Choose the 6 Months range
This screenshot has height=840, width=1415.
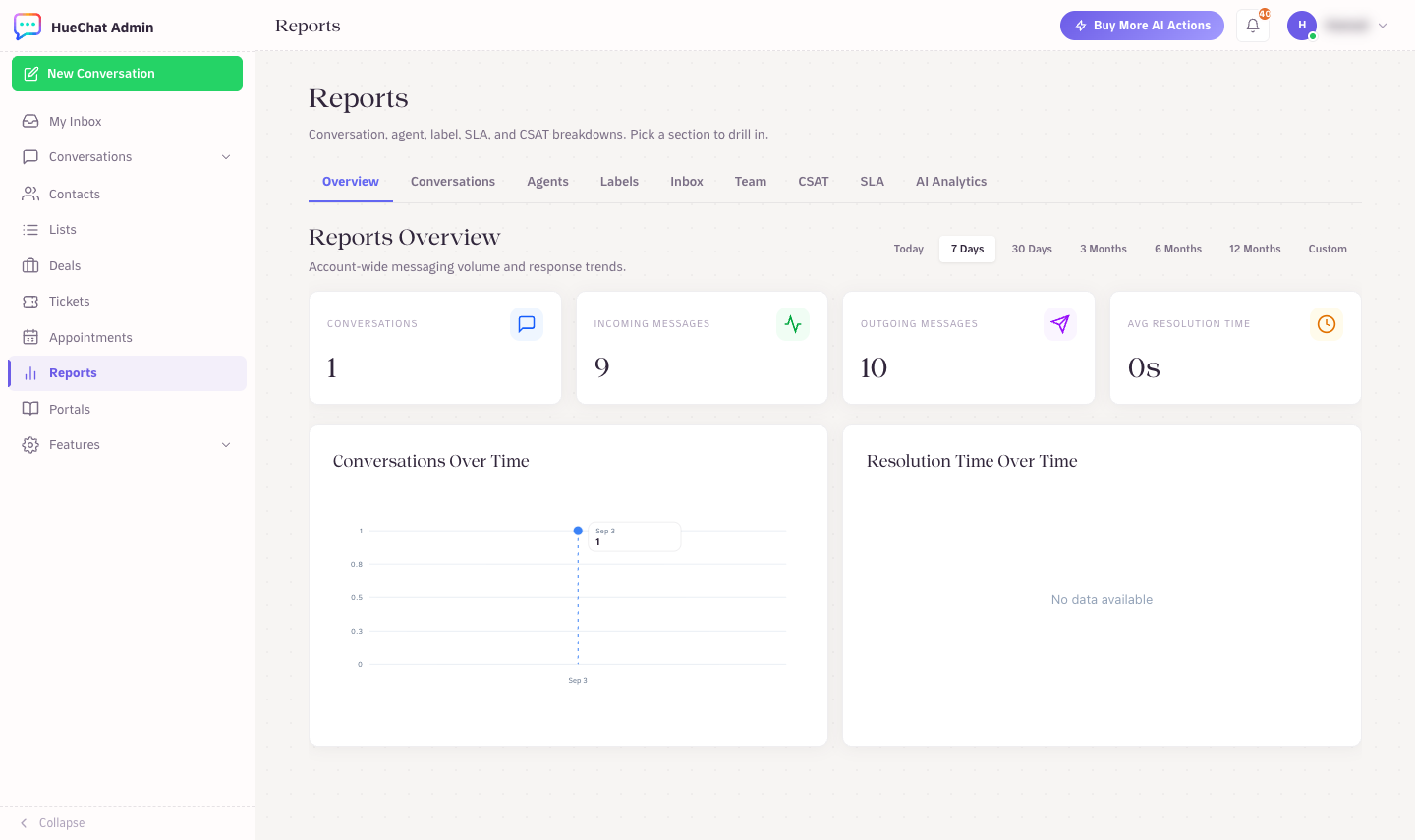[x=1178, y=250]
